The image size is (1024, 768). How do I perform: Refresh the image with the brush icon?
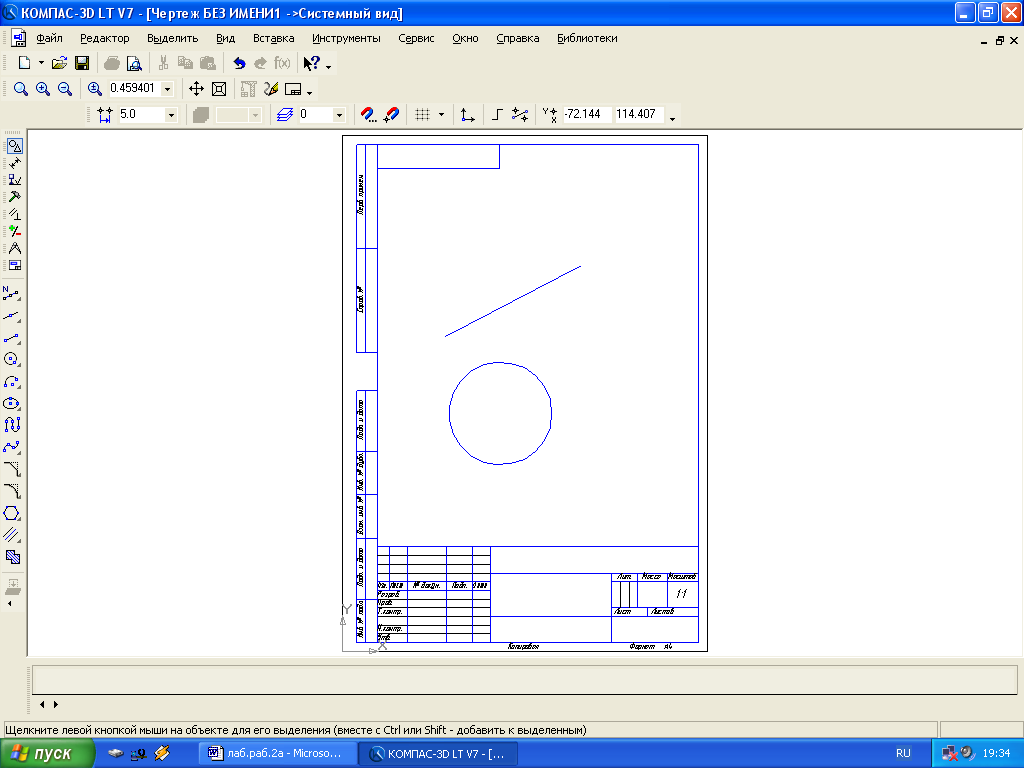click(271, 89)
